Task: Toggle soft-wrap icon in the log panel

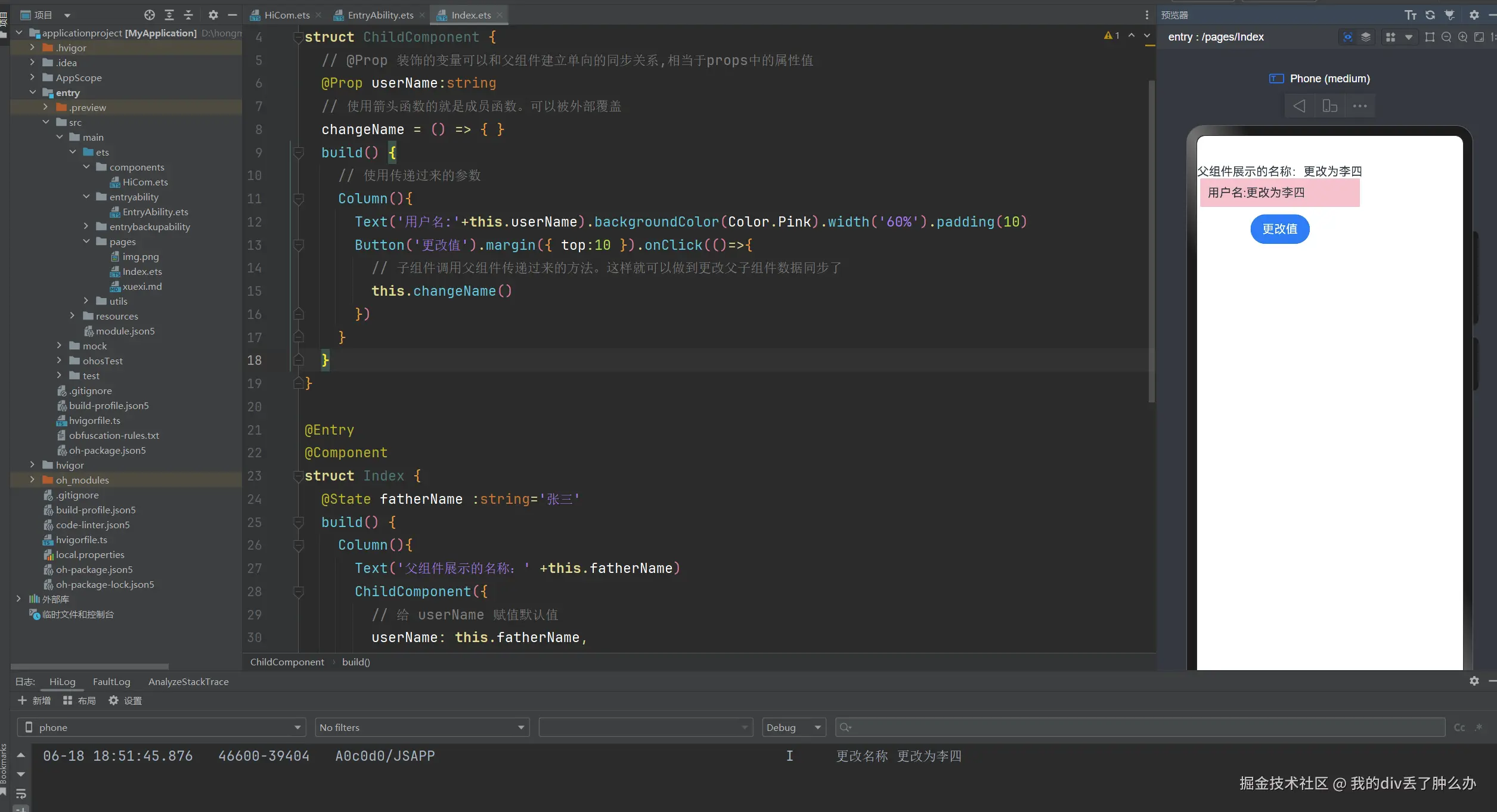Action: [21, 794]
